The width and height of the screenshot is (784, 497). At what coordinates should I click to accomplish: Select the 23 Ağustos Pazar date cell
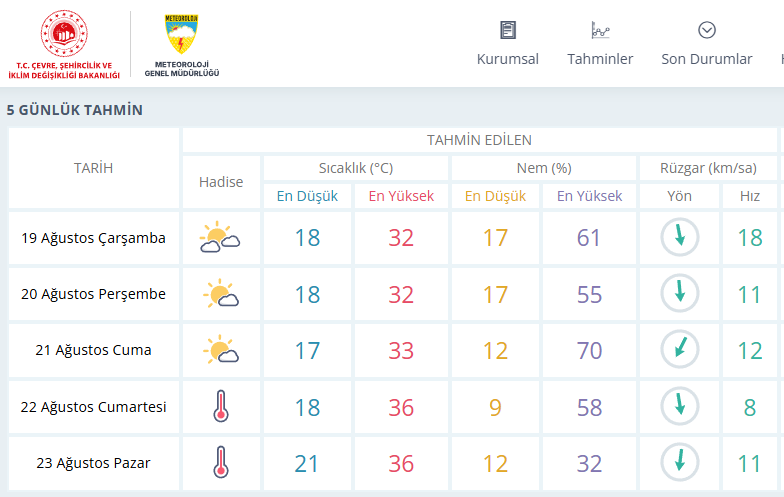[x=94, y=463]
